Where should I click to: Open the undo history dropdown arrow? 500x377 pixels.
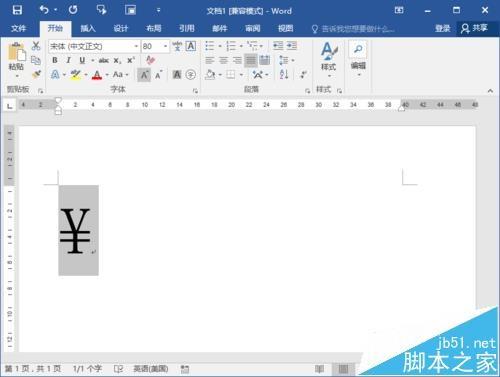point(55,10)
